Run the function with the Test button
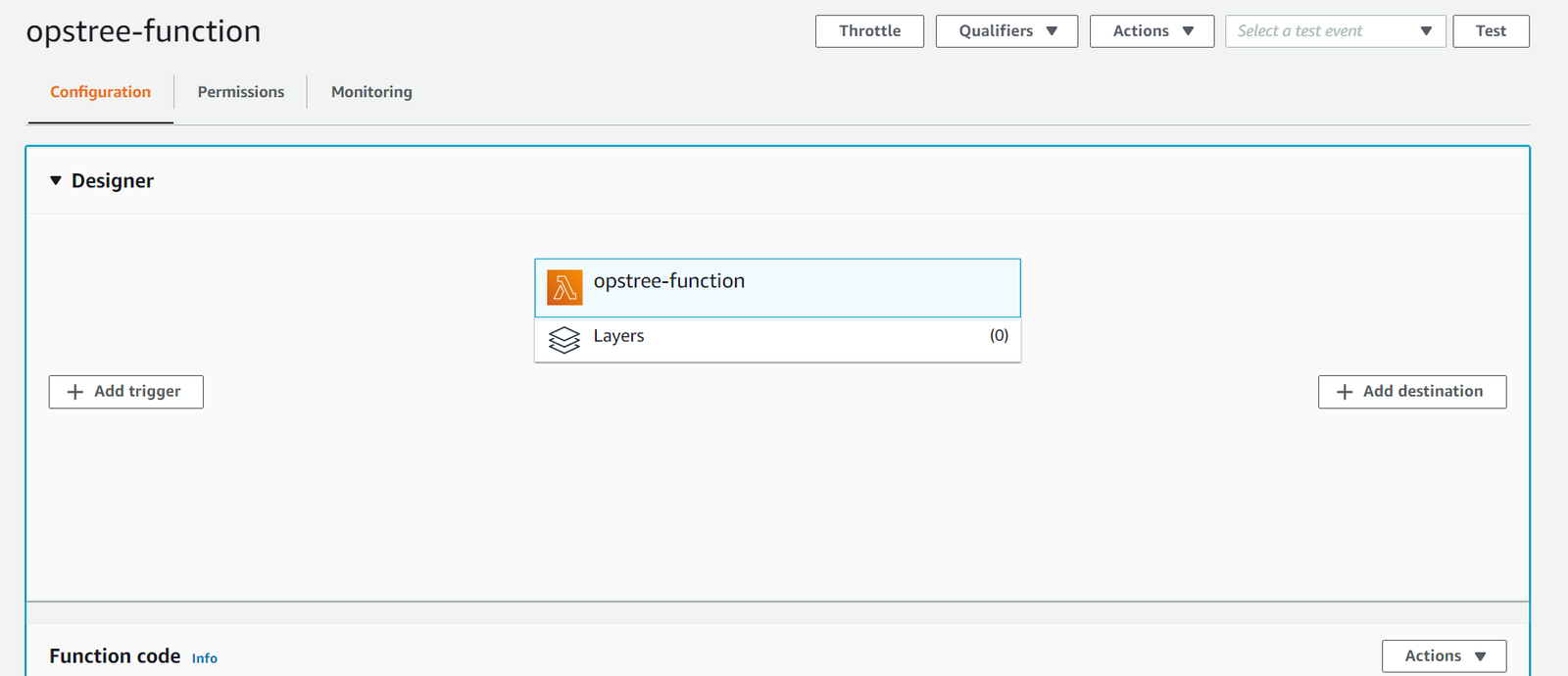This screenshot has height=676, width=1568. coord(1491,31)
